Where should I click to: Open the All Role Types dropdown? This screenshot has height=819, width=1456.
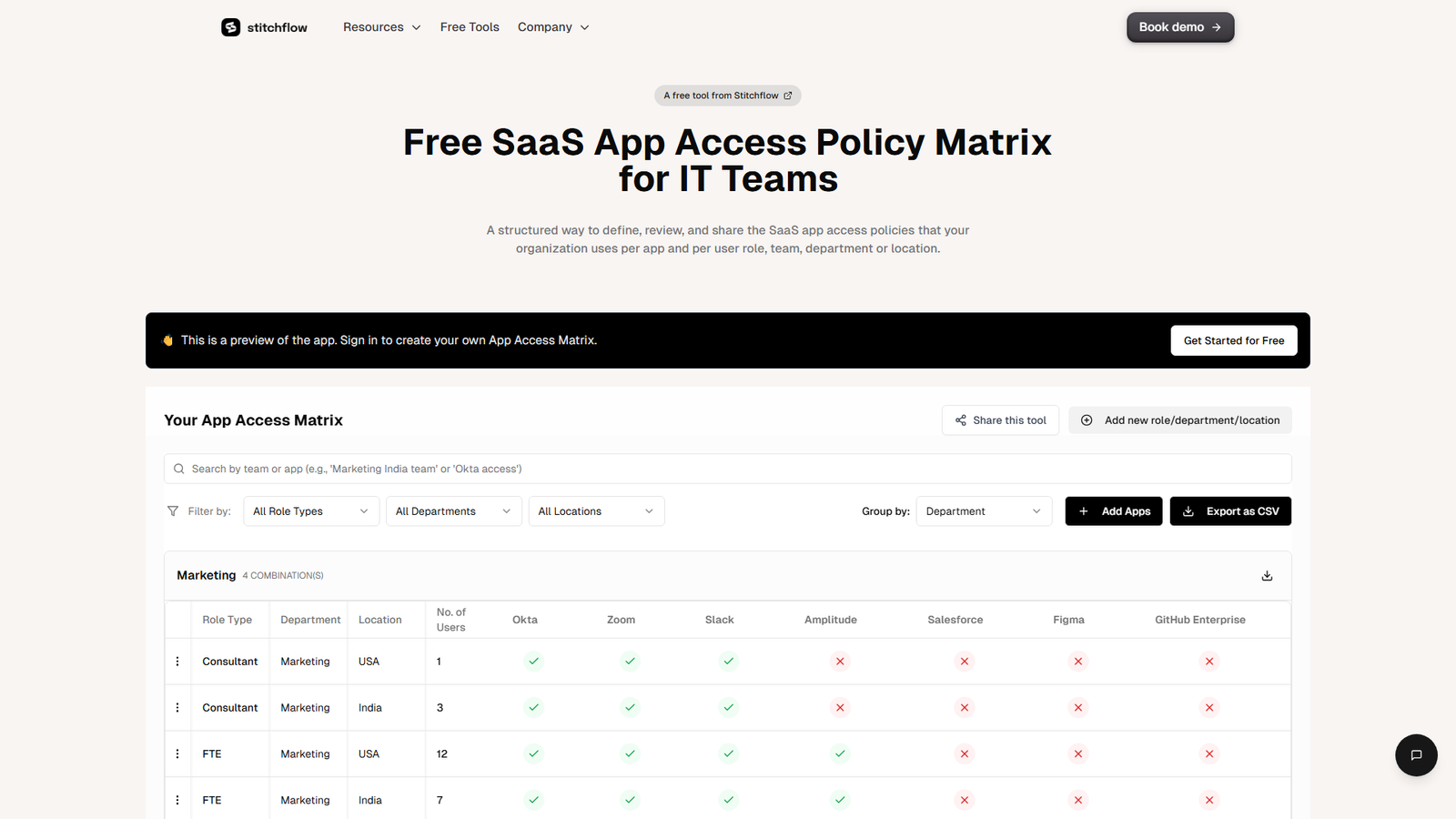tap(310, 511)
